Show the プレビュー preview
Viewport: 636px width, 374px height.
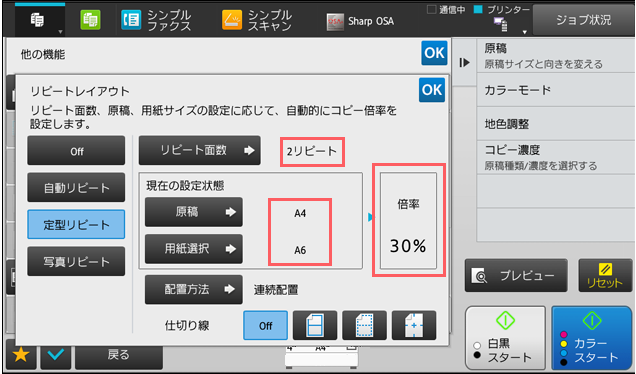pyautogui.click(x=516, y=276)
